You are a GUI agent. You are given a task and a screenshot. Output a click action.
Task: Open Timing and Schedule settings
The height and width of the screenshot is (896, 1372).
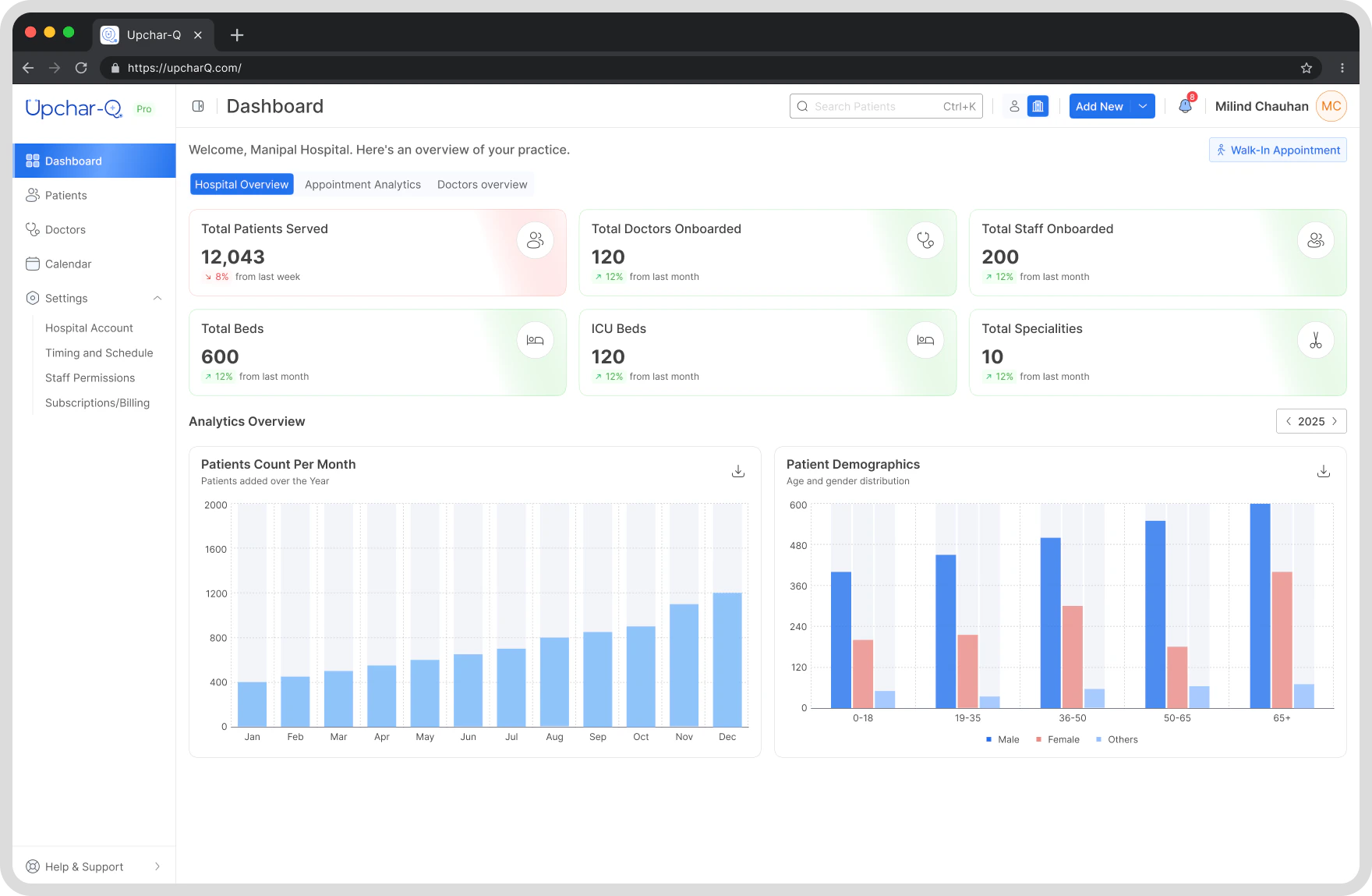click(99, 352)
